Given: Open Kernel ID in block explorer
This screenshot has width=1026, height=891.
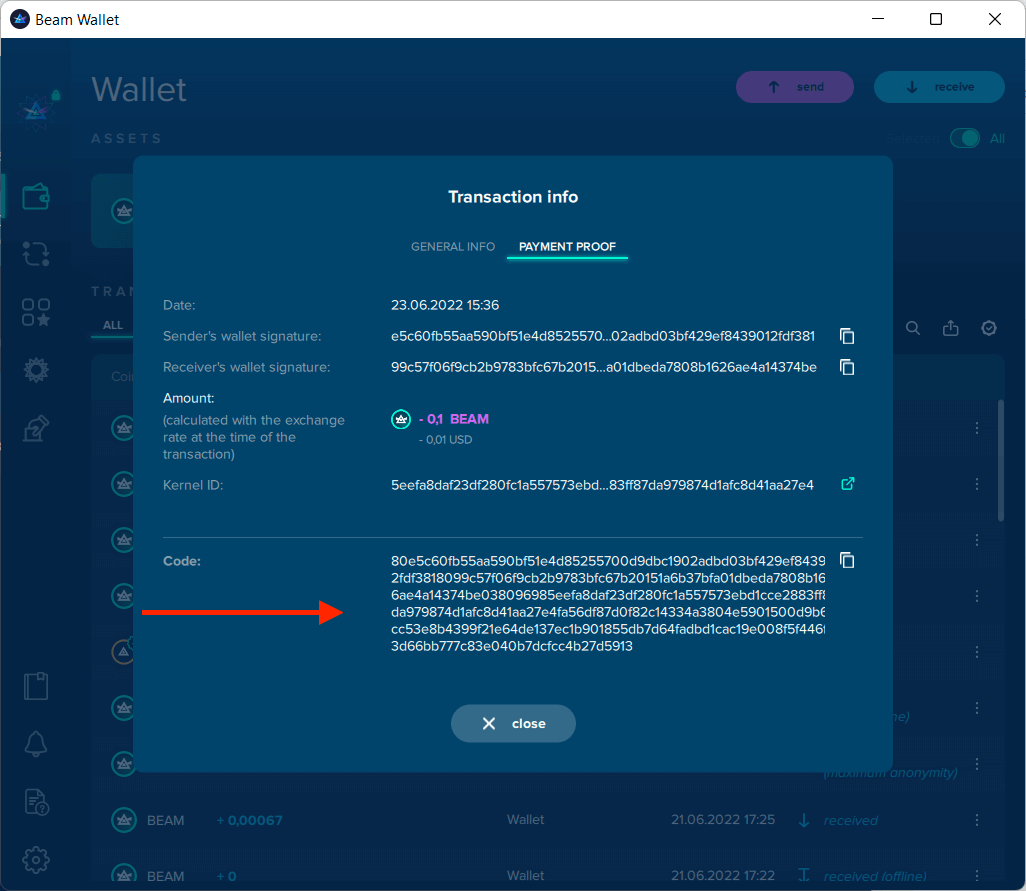Looking at the screenshot, I should tap(847, 484).
